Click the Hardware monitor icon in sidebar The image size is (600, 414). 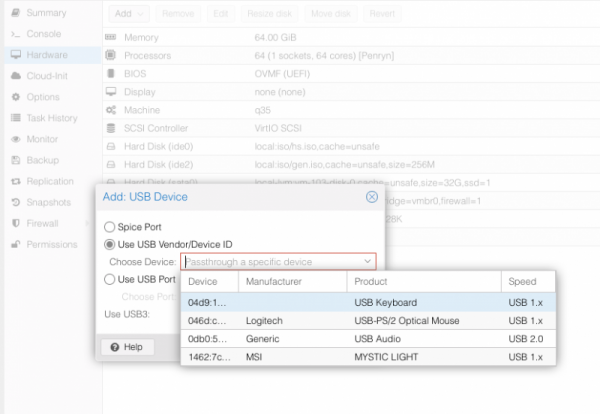[x=16, y=55]
